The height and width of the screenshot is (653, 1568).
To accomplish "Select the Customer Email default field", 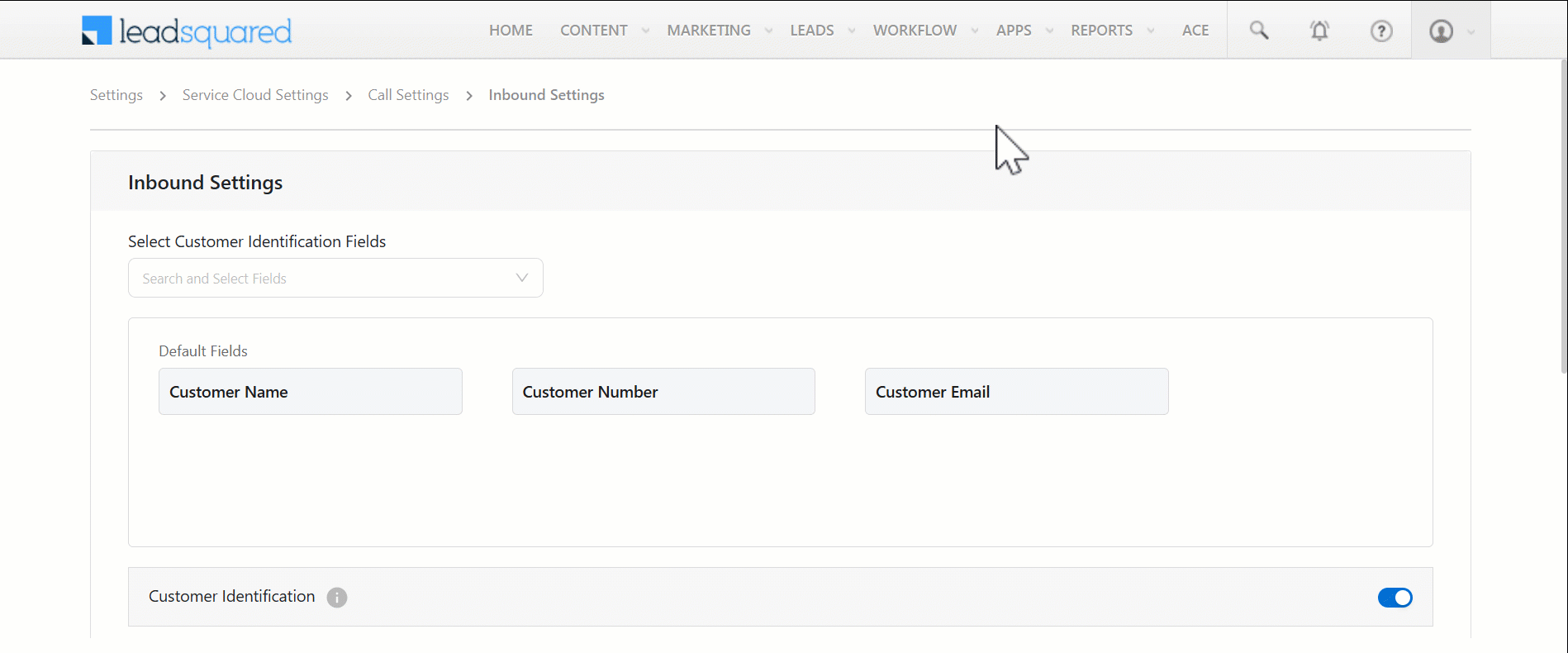I will point(1016,392).
